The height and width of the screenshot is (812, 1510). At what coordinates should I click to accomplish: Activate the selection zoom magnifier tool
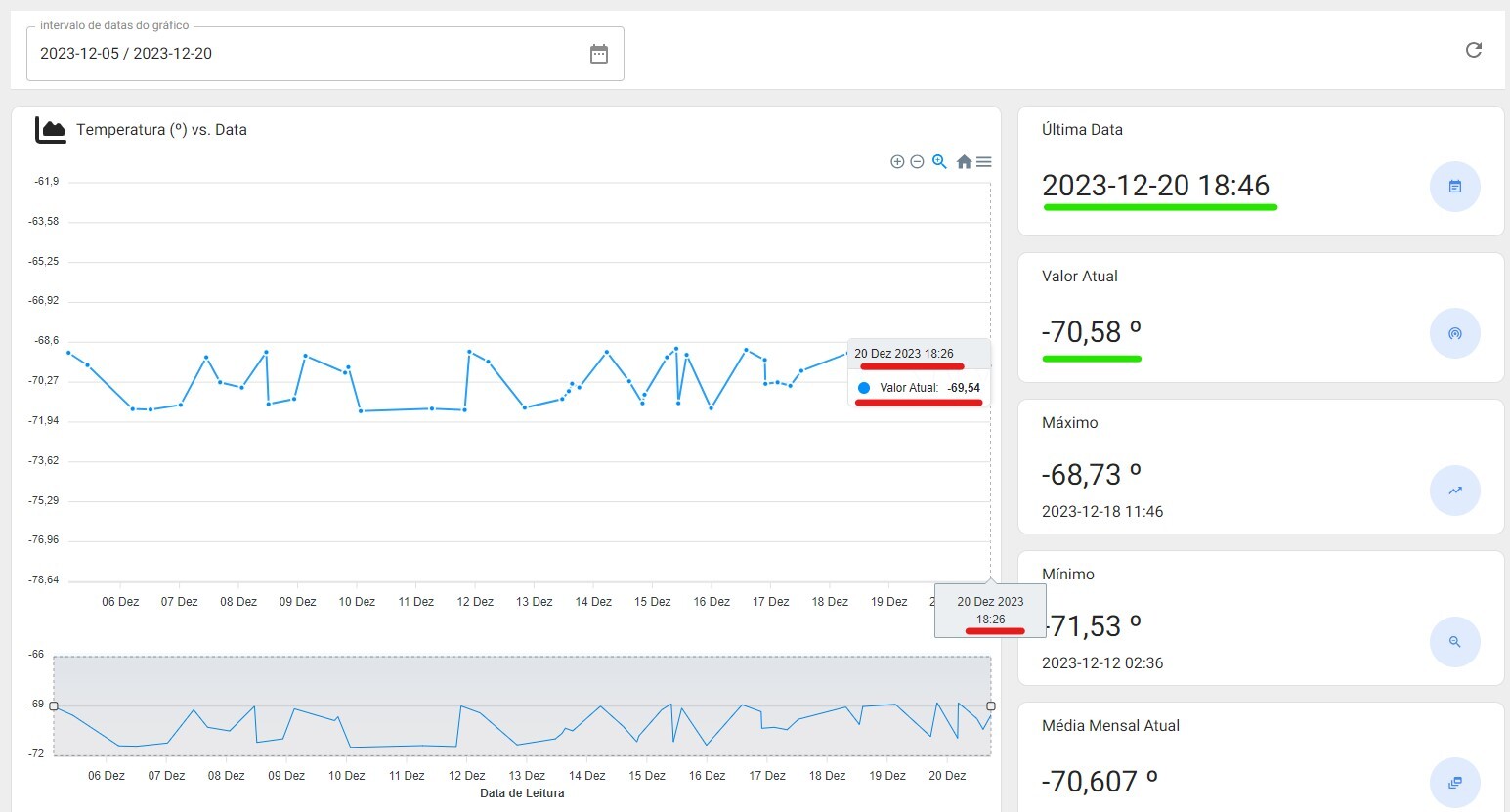[x=939, y=162]
